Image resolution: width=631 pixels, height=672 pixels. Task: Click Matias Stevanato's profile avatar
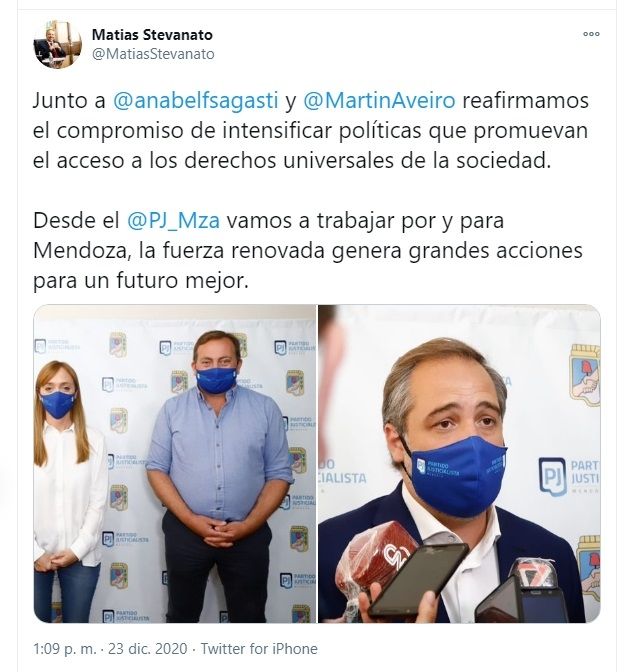pyautogui.click(x=58, y=44)
